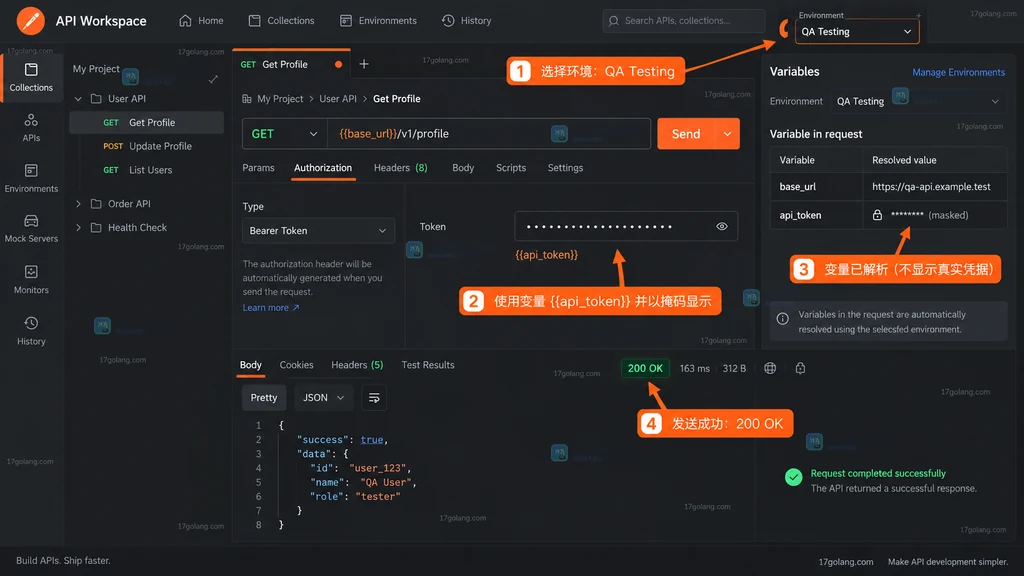Toggle word wrap in response body
This screenshot has width=1024, height=576.
tap(374, 398)
